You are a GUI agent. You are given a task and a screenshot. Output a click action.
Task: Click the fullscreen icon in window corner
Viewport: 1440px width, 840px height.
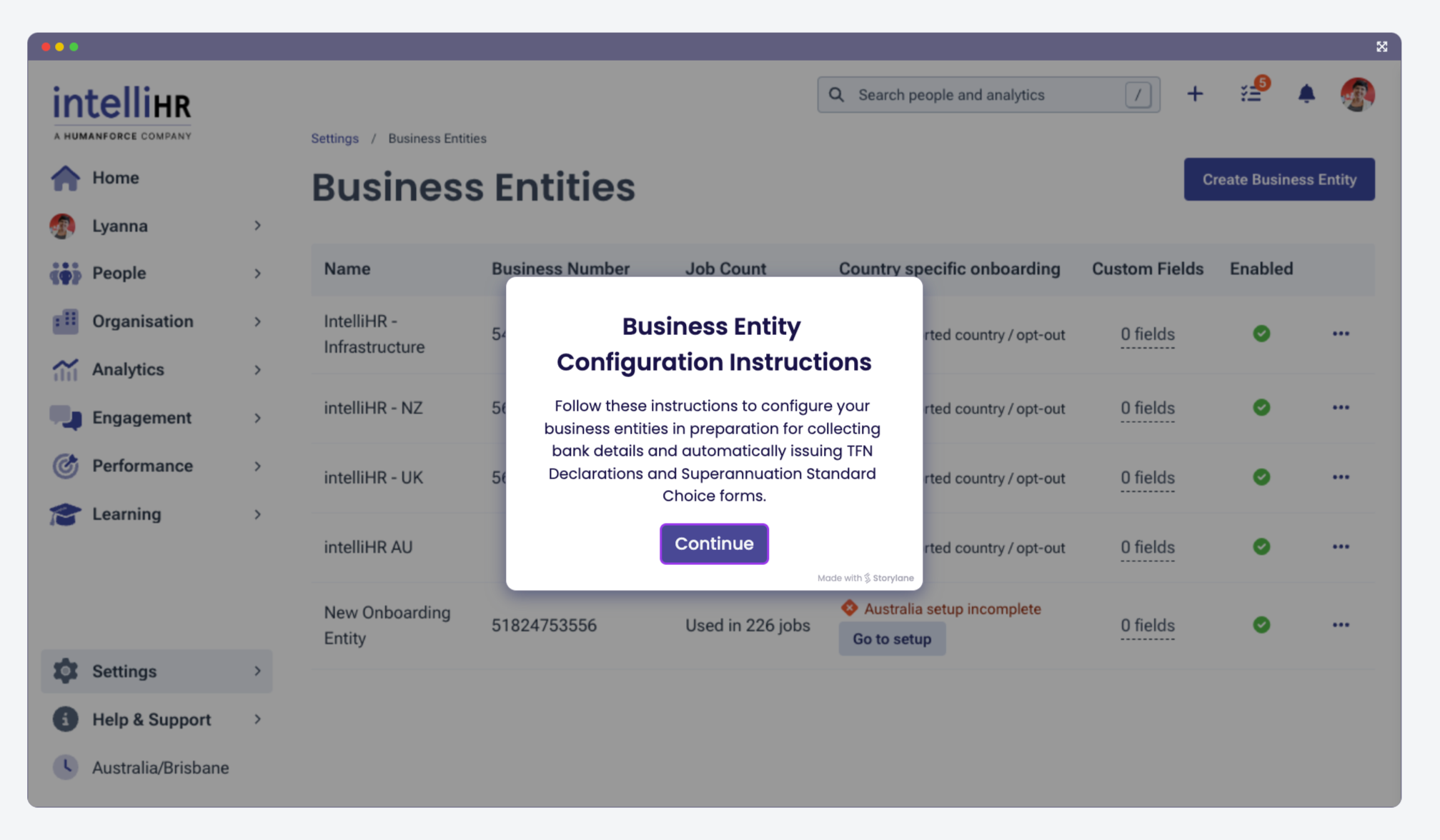(x=1381, y=46)
